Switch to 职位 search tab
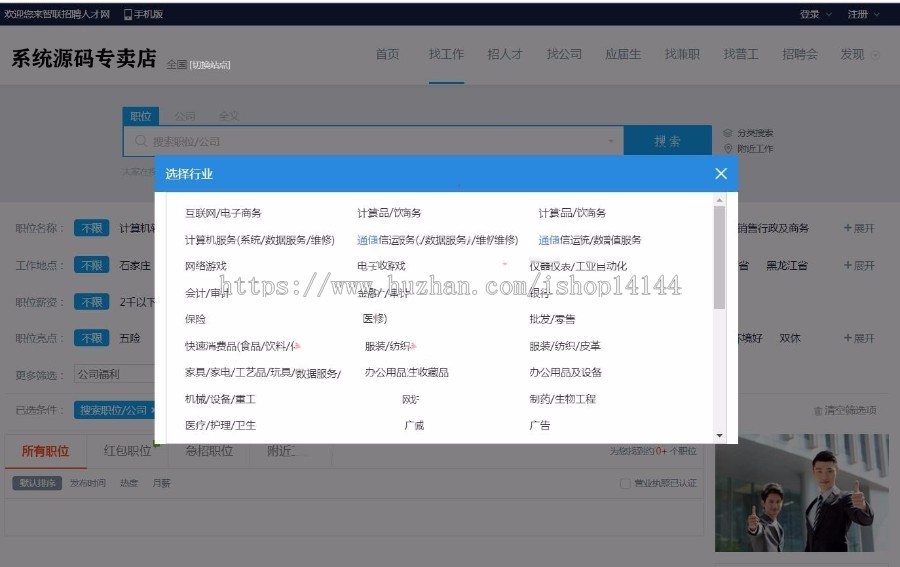Image resolution: width=900 pixels, height=567 pixels. [x=141, y=116]
